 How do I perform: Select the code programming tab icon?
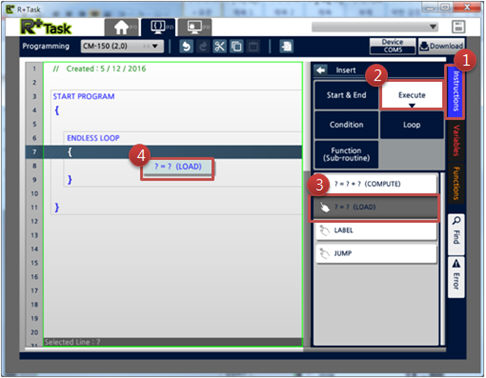pyautogui.click(x=158, y=27)
